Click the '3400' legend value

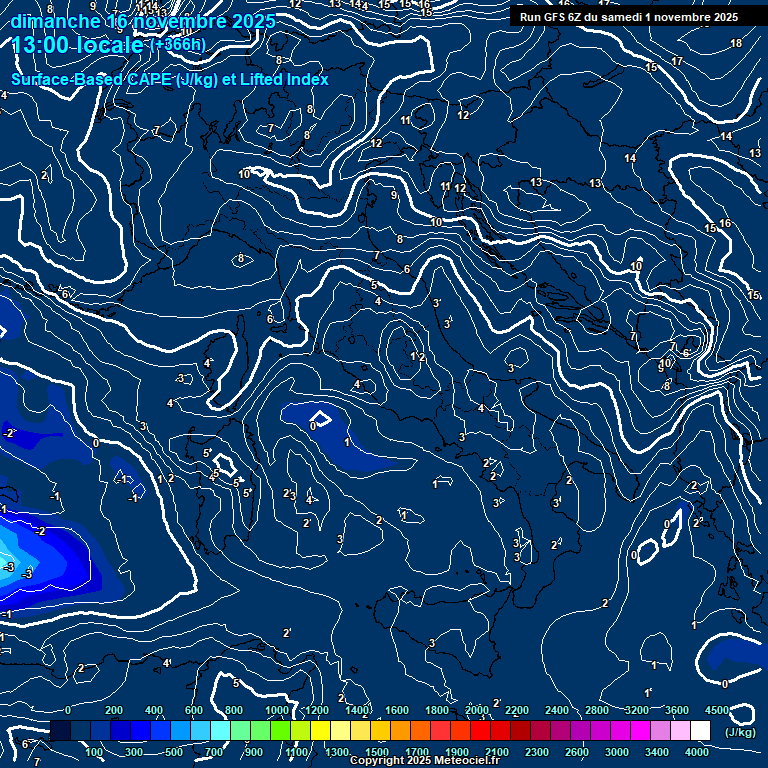point(657,752)
